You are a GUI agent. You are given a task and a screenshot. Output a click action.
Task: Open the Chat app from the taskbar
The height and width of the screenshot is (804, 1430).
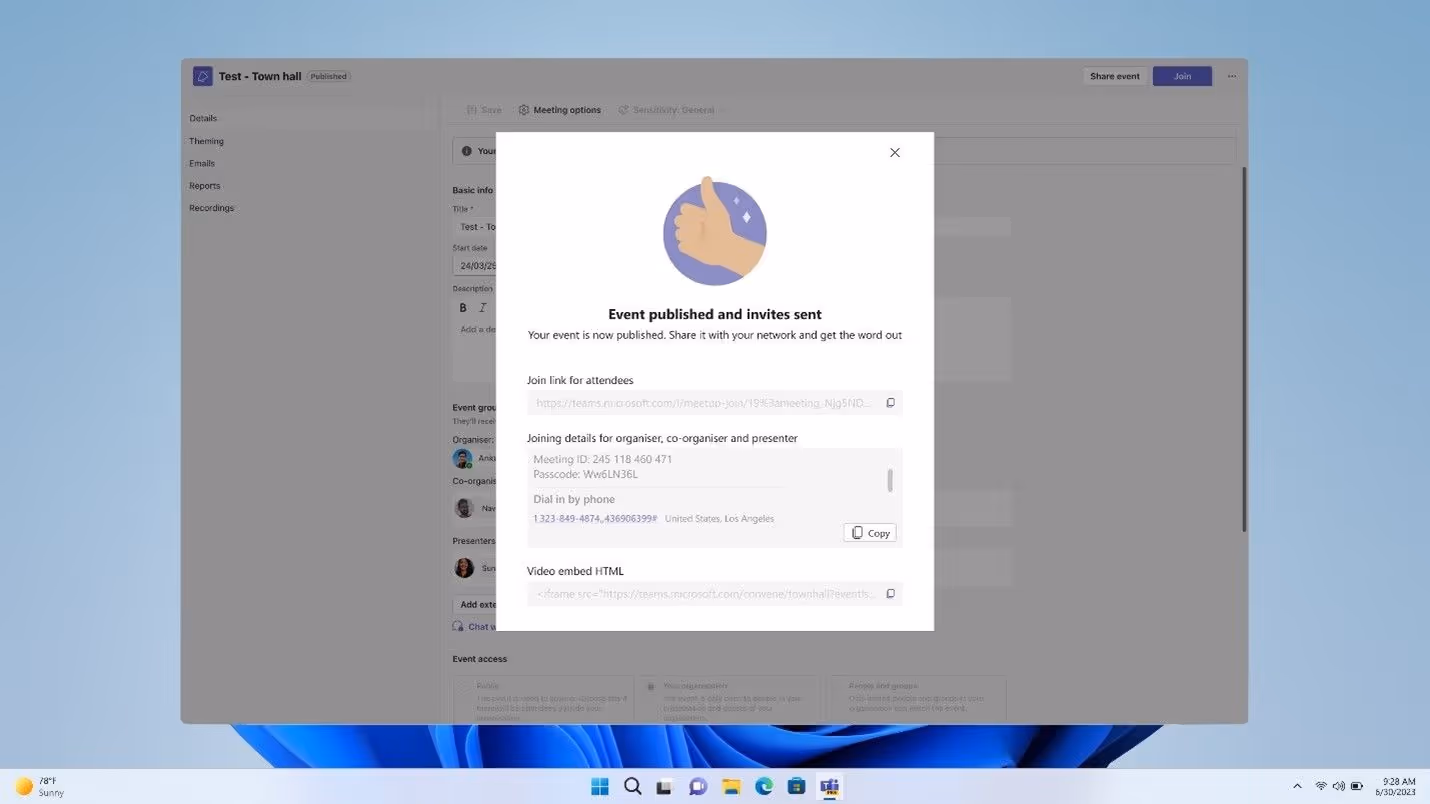click(x=698, y=786)
